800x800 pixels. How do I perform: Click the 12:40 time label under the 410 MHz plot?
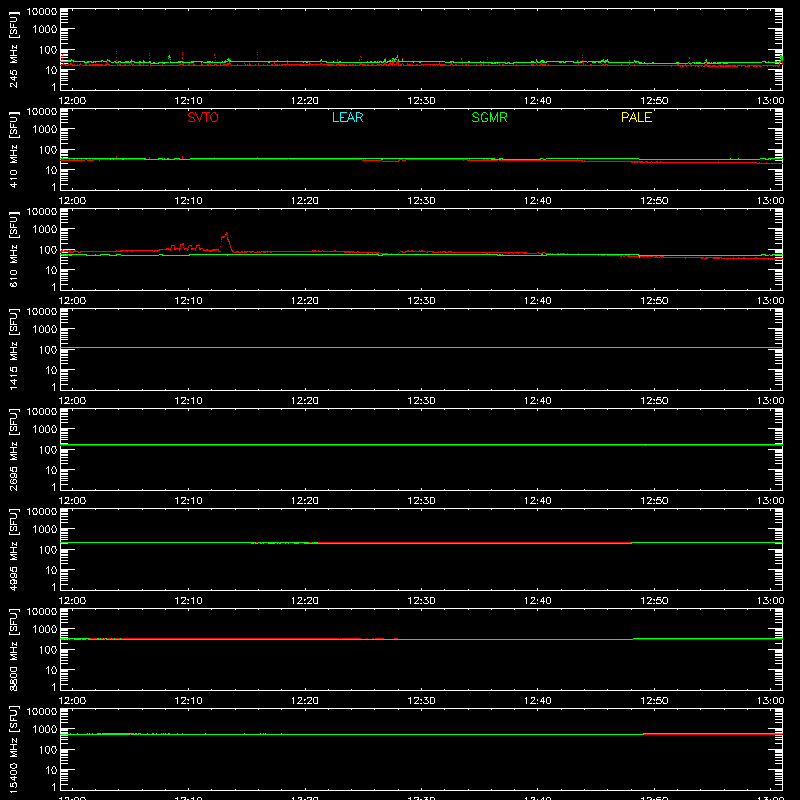click(x=537, y=201)
